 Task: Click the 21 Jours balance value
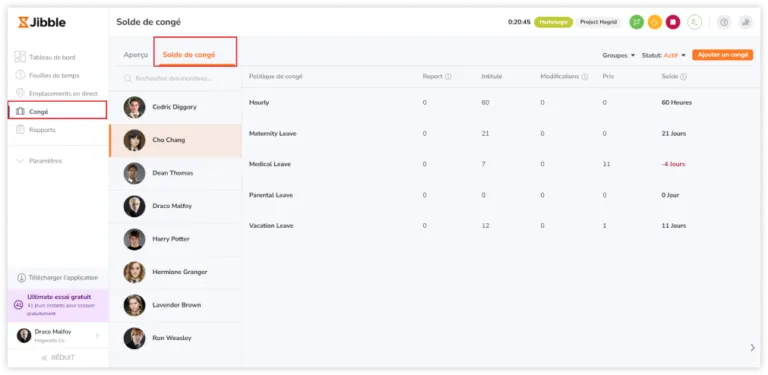(673, 134)
